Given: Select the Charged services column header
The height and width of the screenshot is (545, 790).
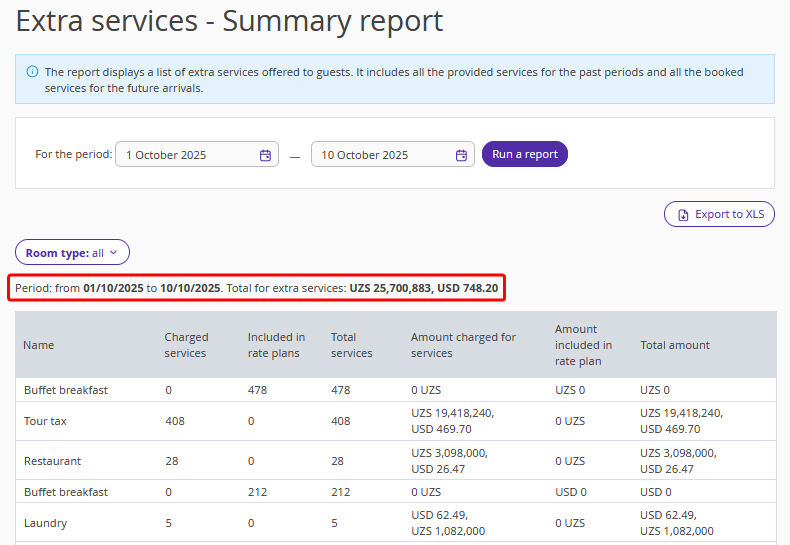Looking at the screenshot, I should click(x=186, y=345).
